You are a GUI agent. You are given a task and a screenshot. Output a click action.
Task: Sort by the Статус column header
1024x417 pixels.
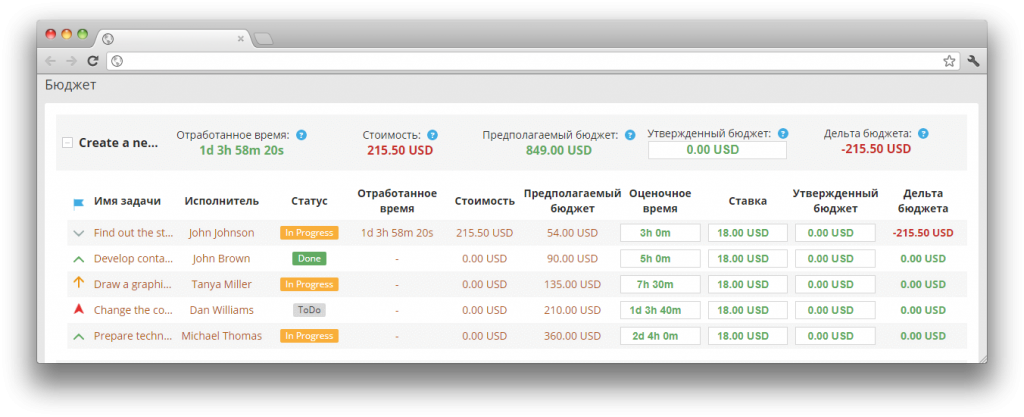coord(309,201)
